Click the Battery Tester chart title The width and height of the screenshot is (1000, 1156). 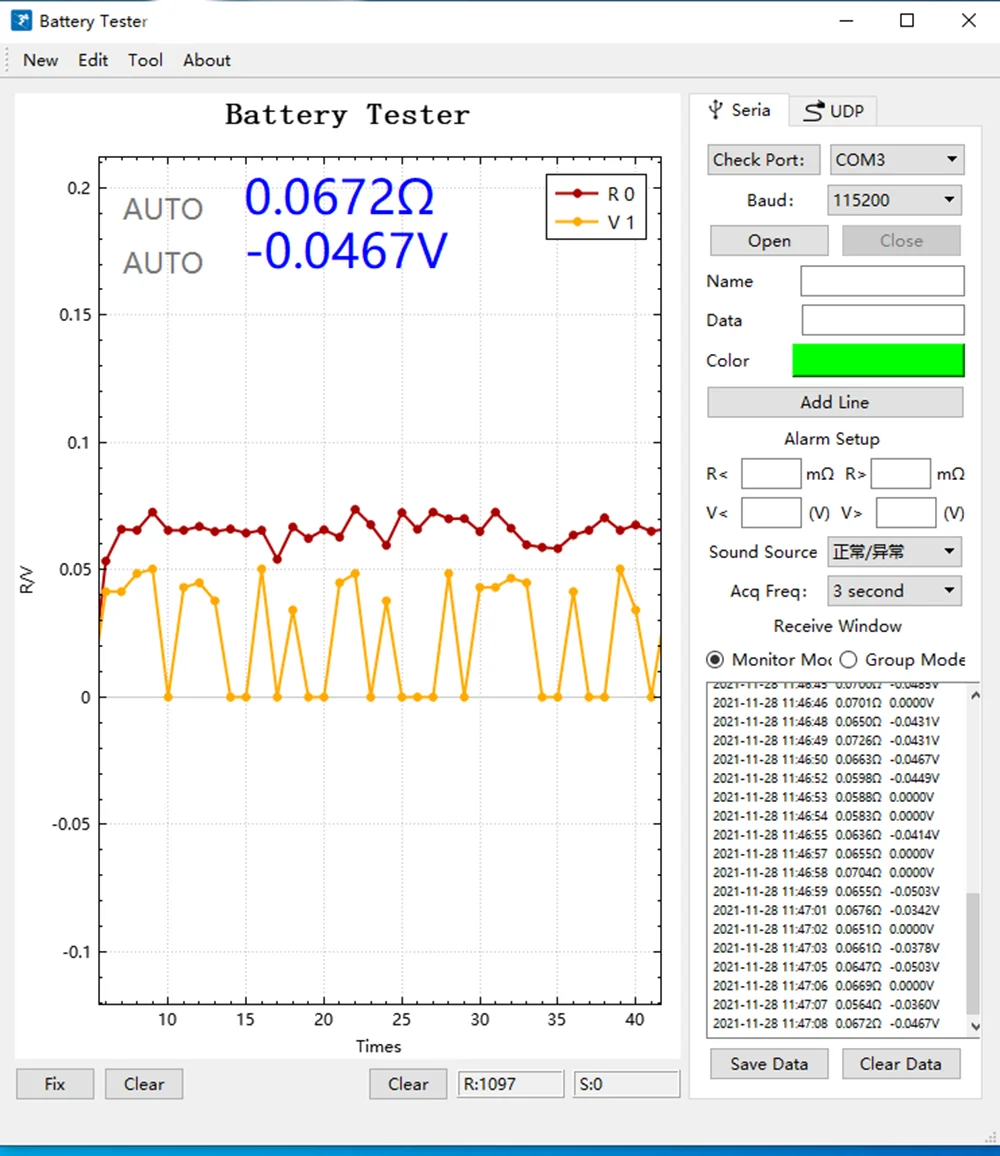click(x=347, y=115)
